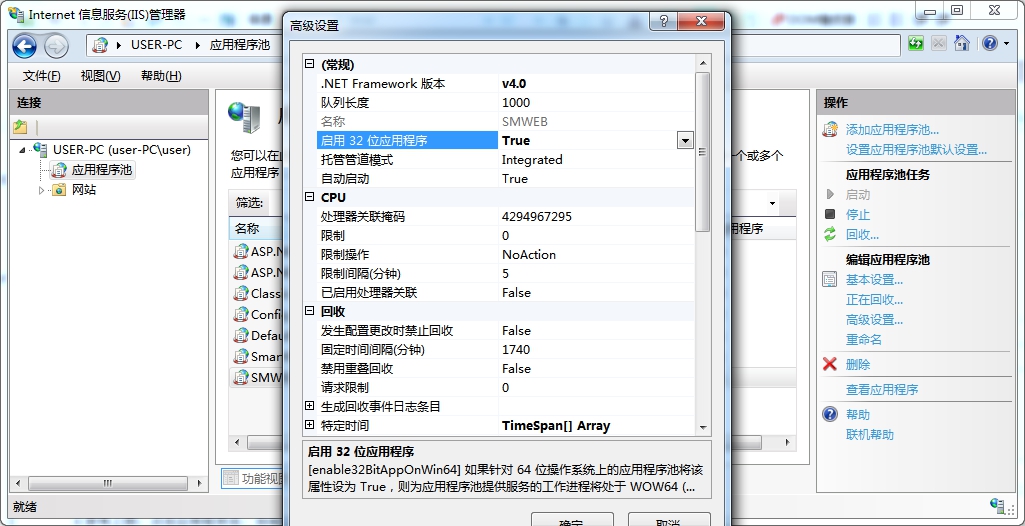1025x526 pixels.
Task: Click the Advanced Settings dialog help button
Action: pos(664,21)
